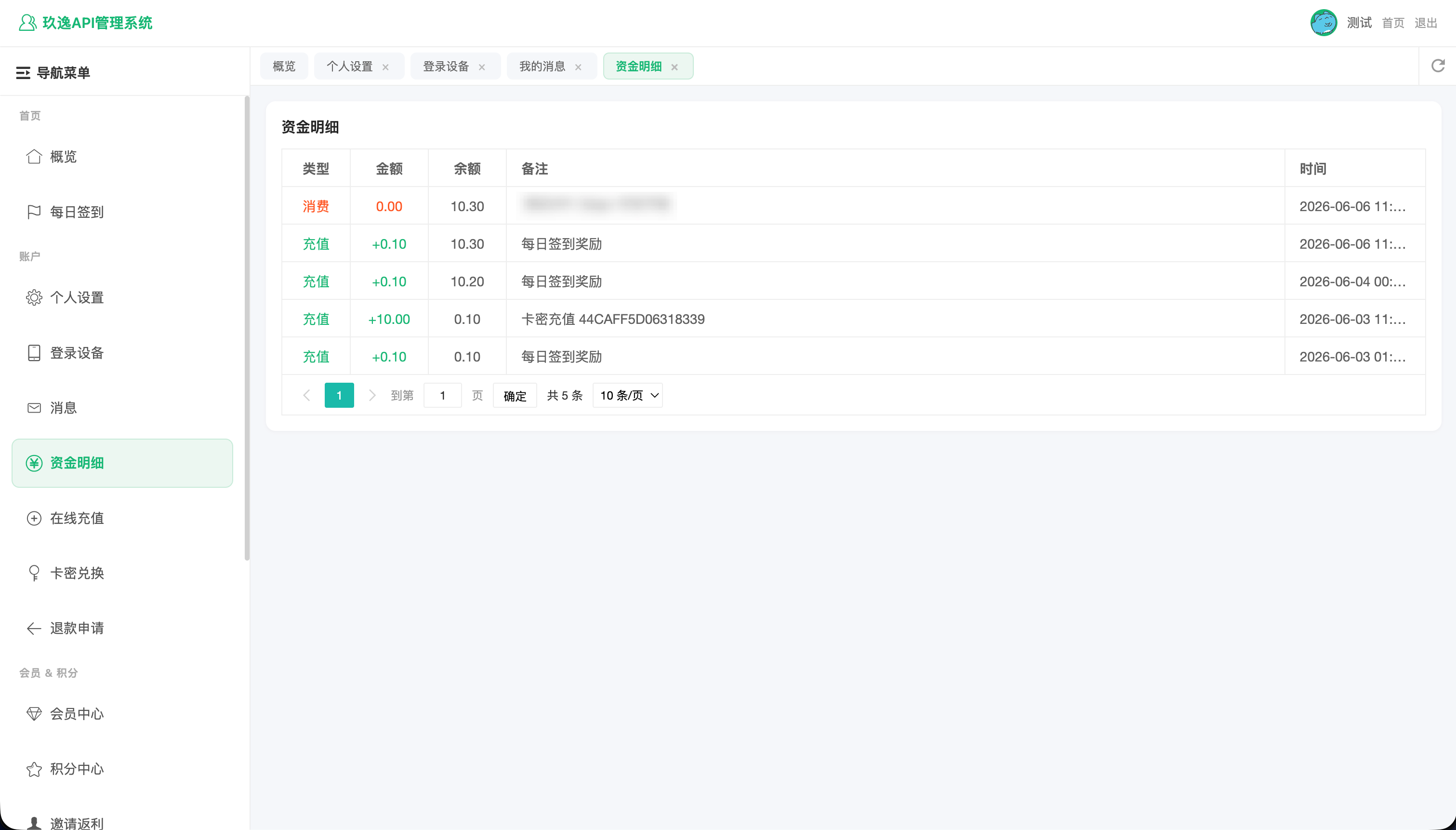Open 每日签到 flag menu item
Viewport: 1456px width, 830px height.
coord(122,212)
